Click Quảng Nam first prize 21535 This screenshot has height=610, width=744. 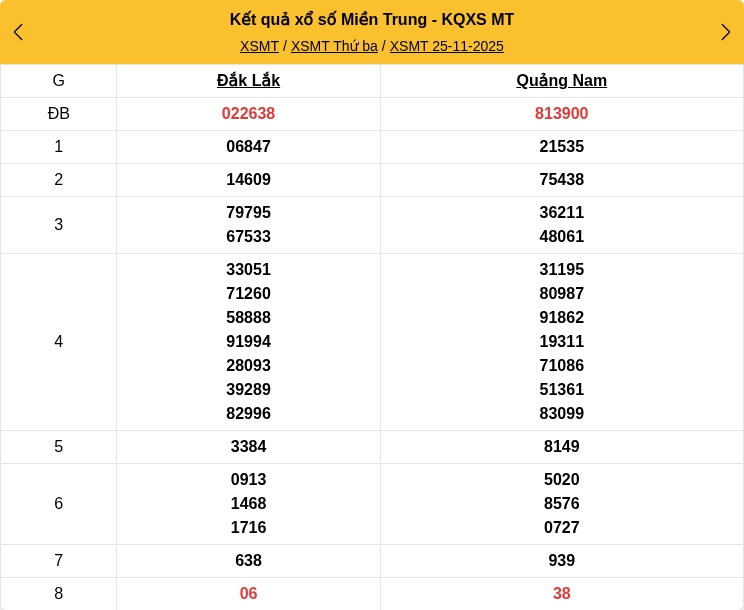[561, 147]
